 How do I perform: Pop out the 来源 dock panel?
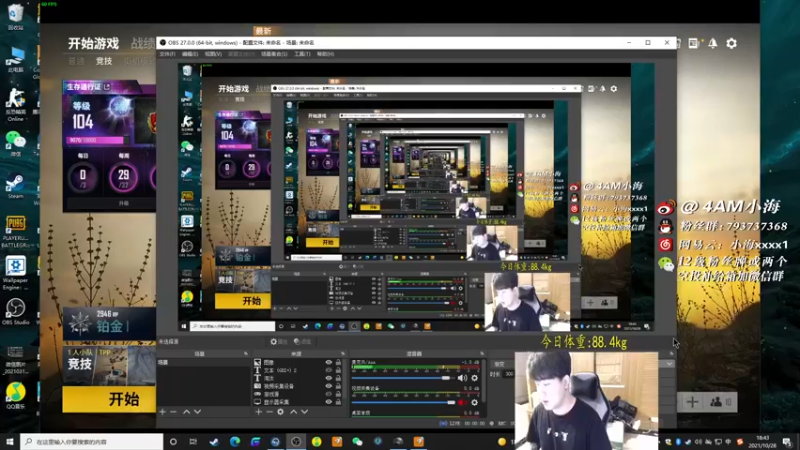tap(343, 354)
